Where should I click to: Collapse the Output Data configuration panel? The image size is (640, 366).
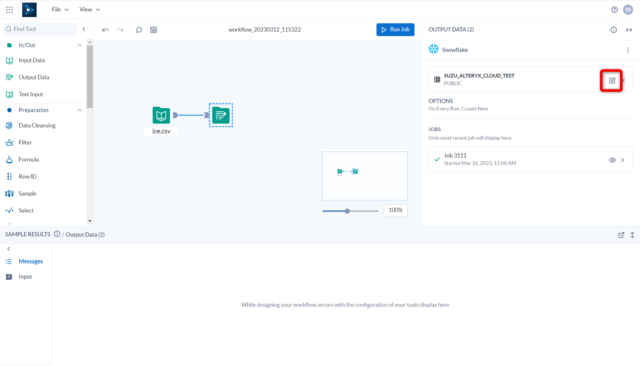[629, 30]
